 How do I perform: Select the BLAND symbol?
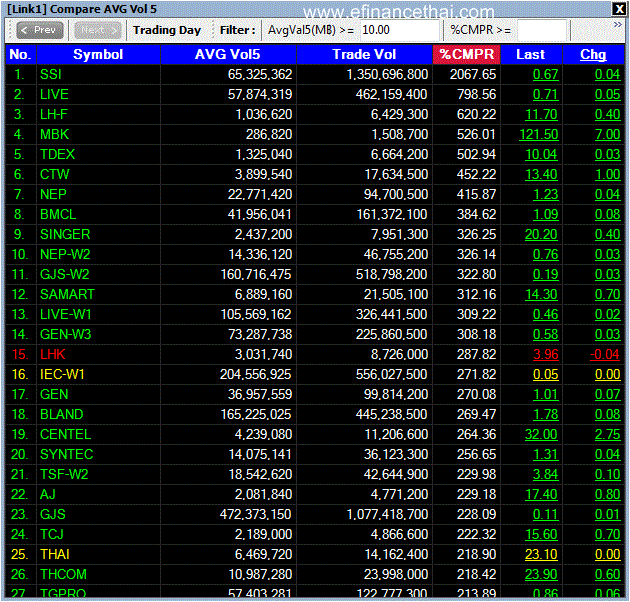tap(61, 414)
